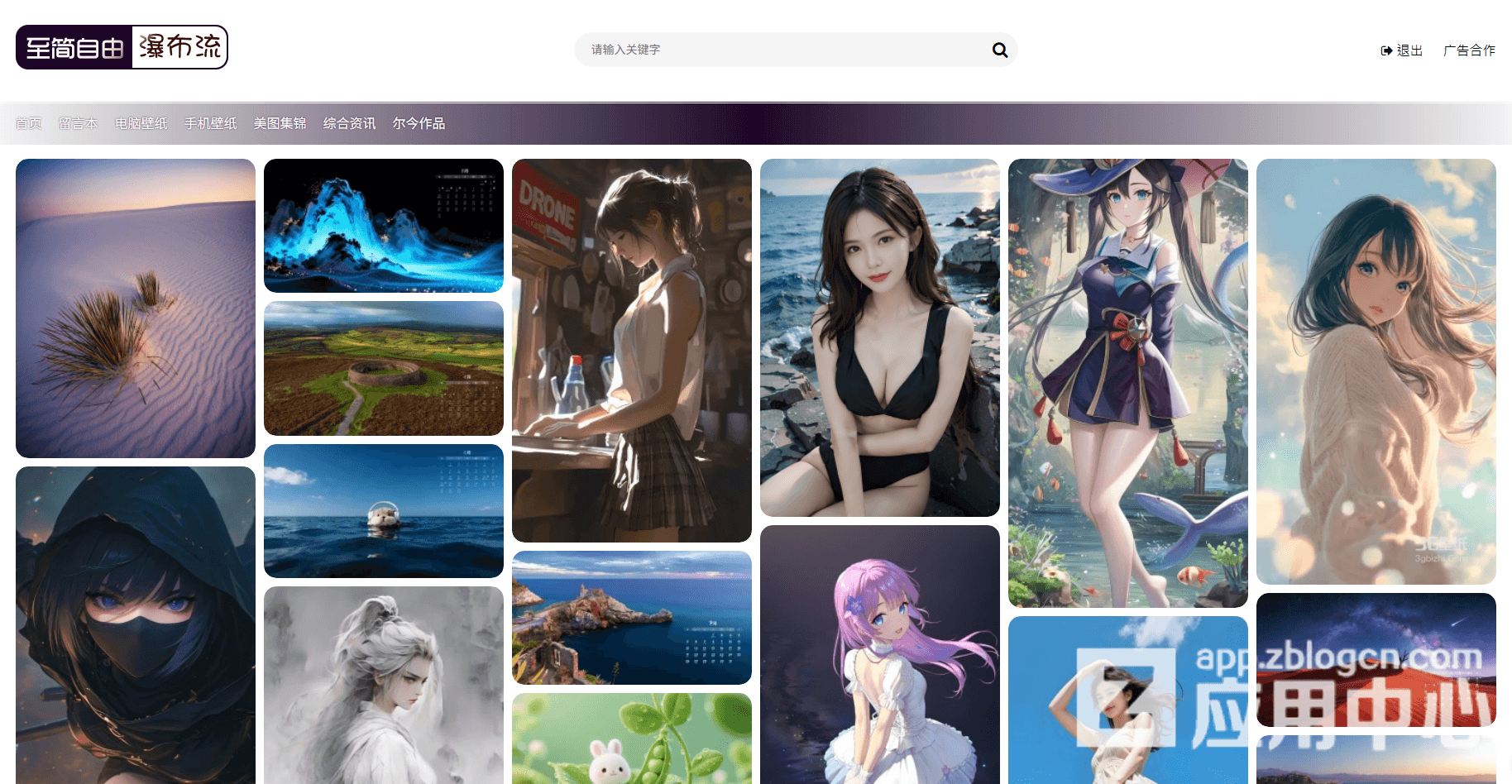This screenshot has width=1512, height=784.
Task: Open the purple desert dune wallpaper
Action: 136,308
